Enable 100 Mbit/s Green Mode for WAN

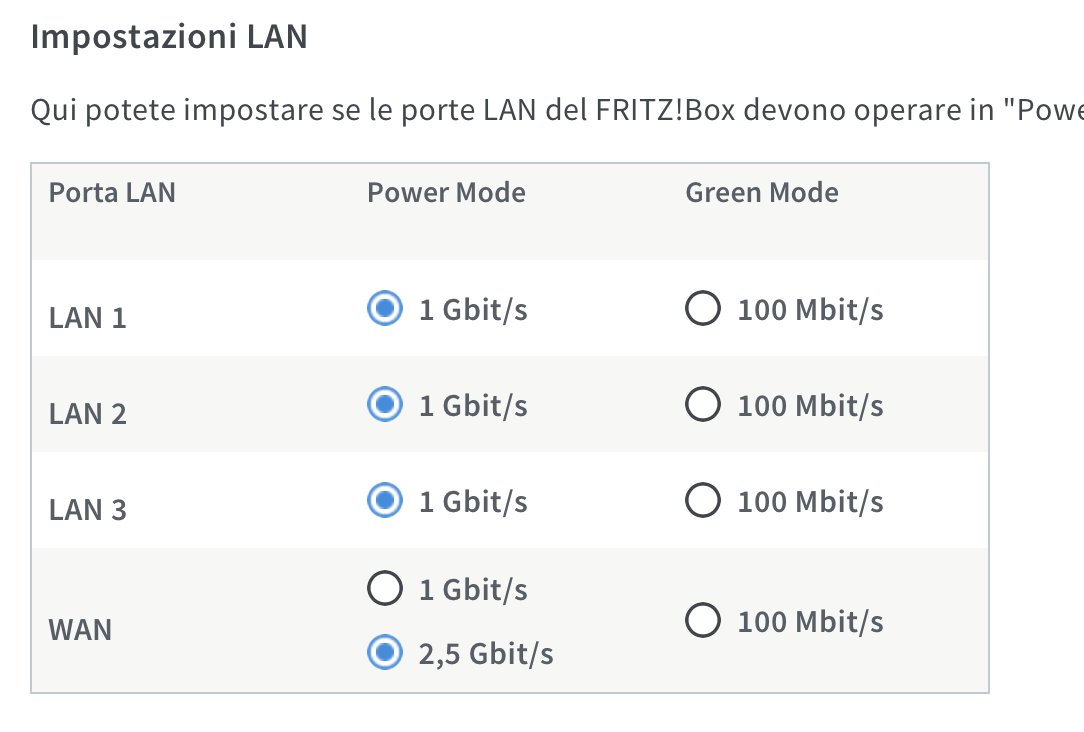703,620
